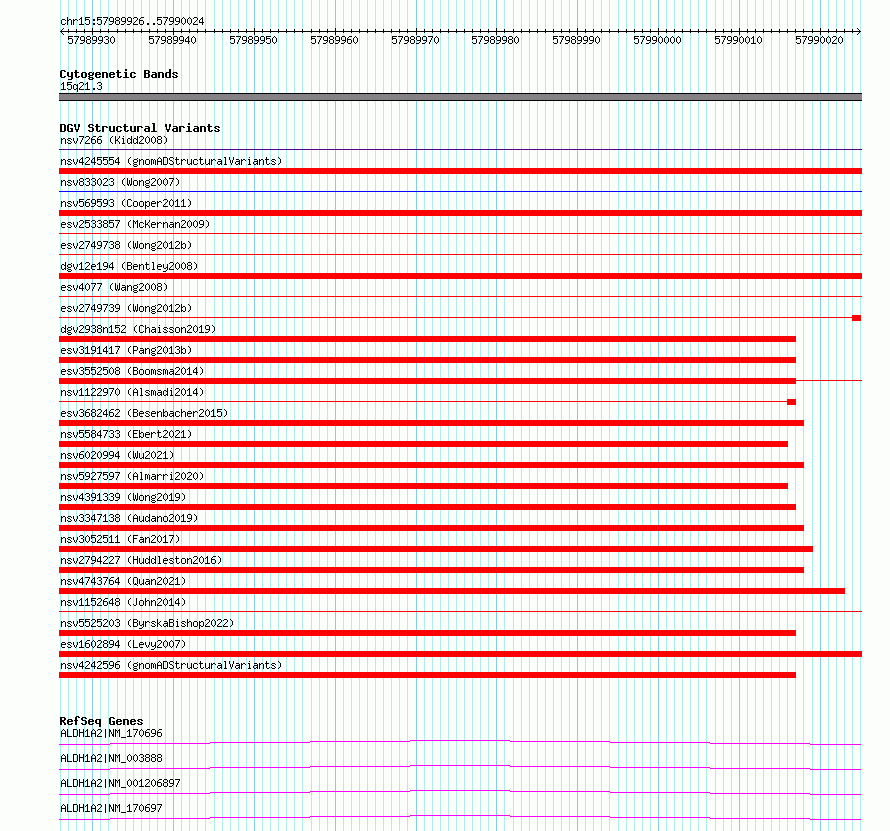The image size is (890, 831).
Task: Select variant esv3191417 (Pang2013b)
Action: coord(126,350)
